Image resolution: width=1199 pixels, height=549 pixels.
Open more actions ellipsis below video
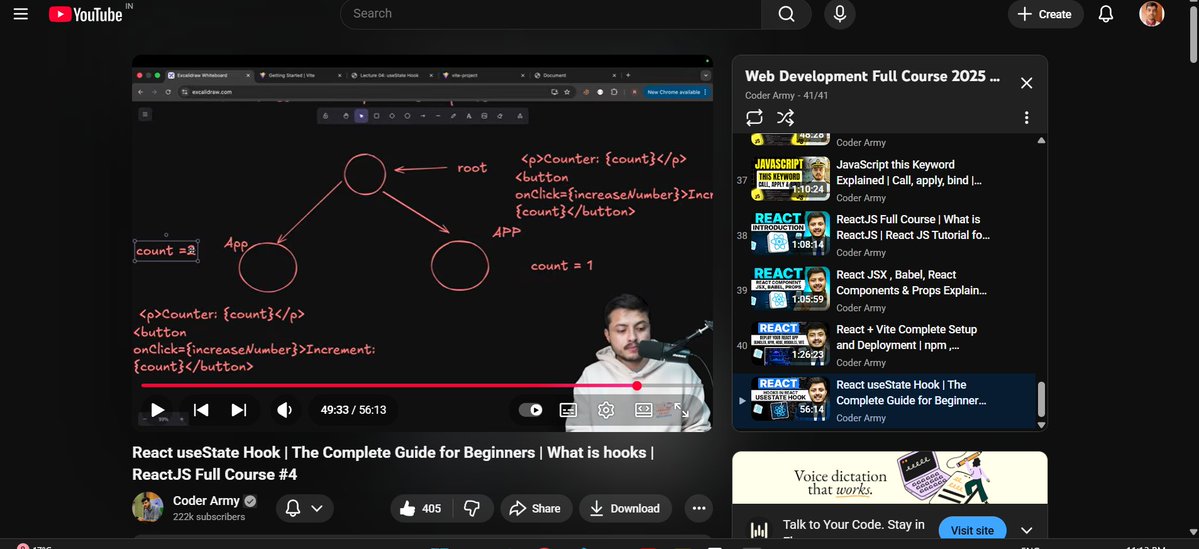tap(698, 508)
